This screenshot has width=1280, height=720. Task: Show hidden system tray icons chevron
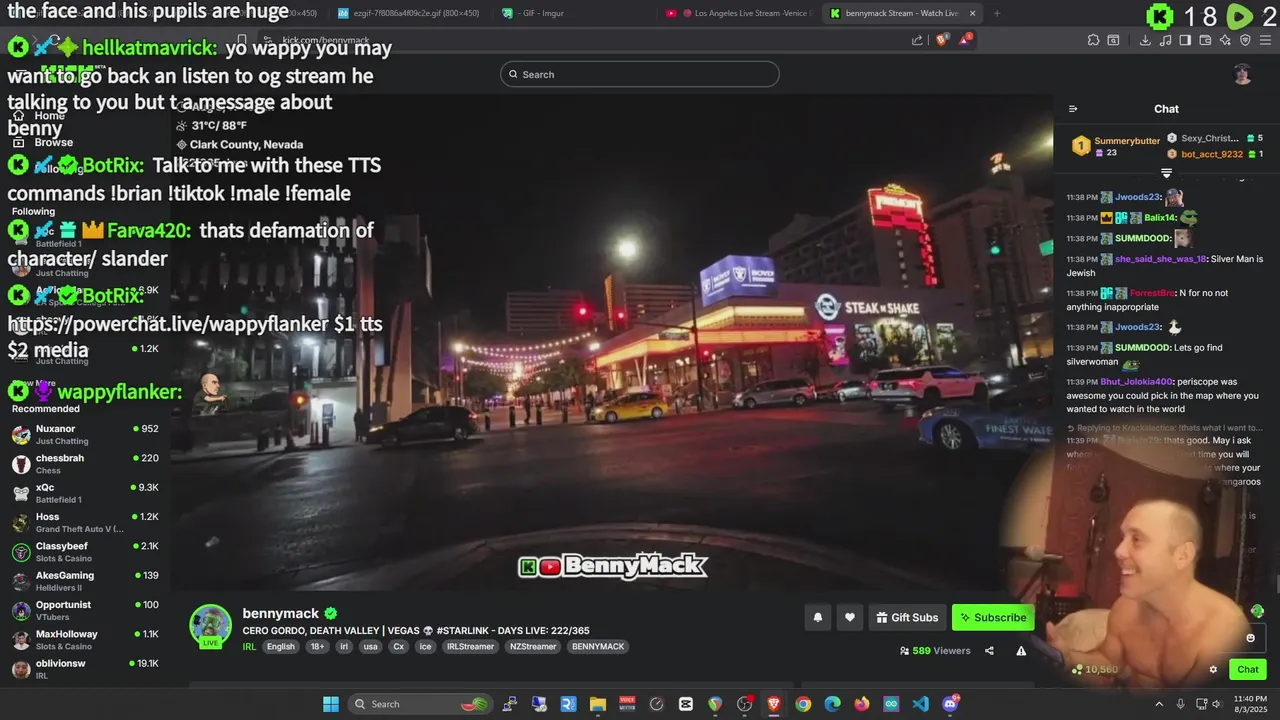1159,704
